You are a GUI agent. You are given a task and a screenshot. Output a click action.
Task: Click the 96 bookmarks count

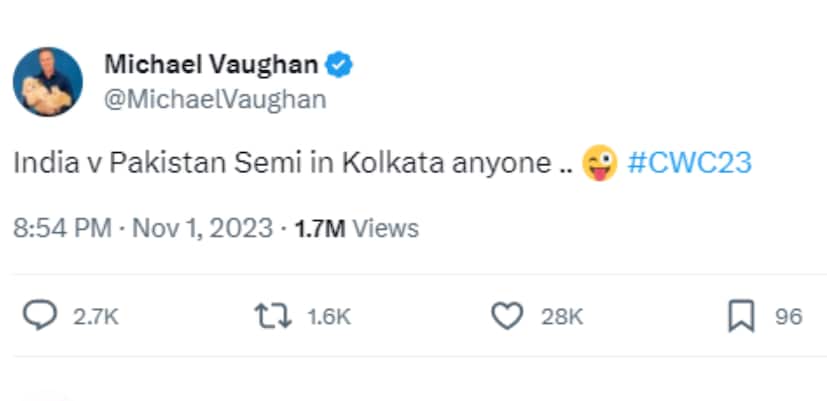coord(789,317)
